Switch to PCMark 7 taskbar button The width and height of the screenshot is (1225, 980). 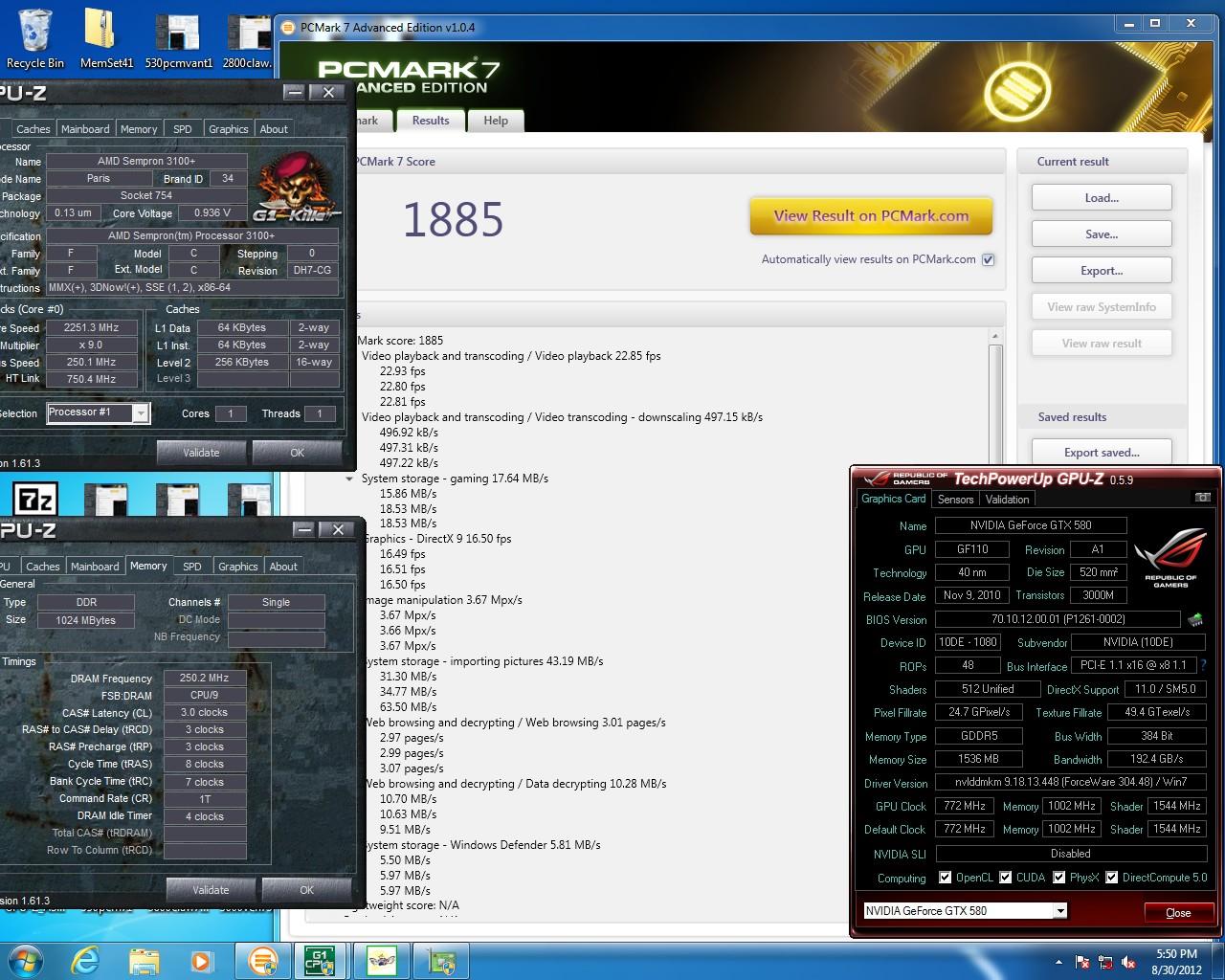(262, 961)
